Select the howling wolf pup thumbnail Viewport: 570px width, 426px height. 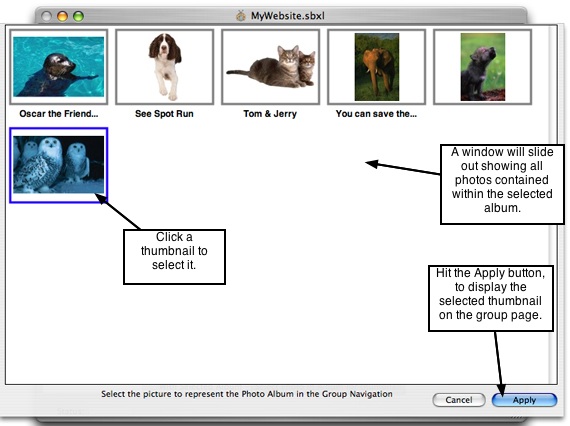tap(482, 67)
